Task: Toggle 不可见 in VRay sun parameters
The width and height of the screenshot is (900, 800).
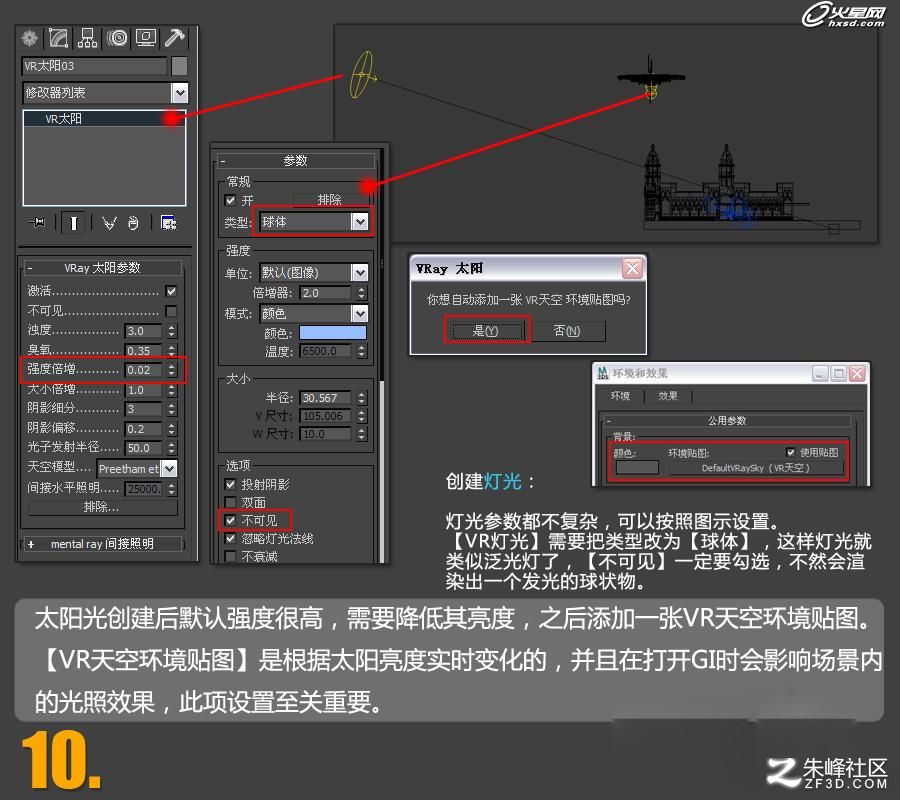Action: click(171, 311)
